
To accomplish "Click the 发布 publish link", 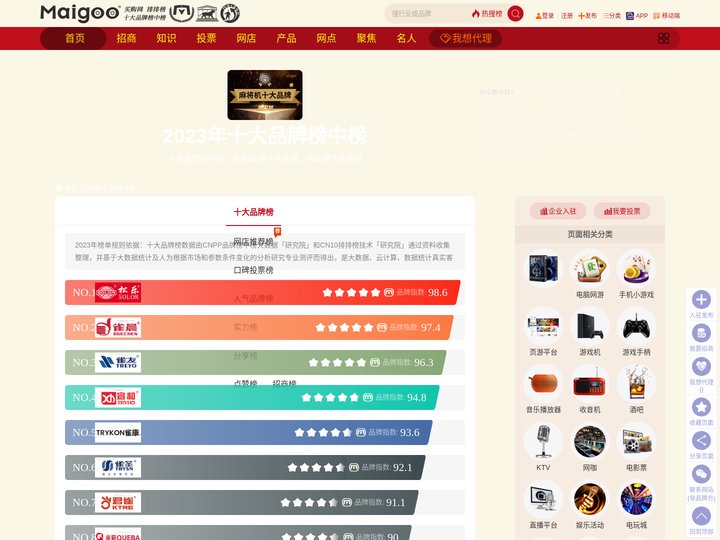I will click(587, 16).
